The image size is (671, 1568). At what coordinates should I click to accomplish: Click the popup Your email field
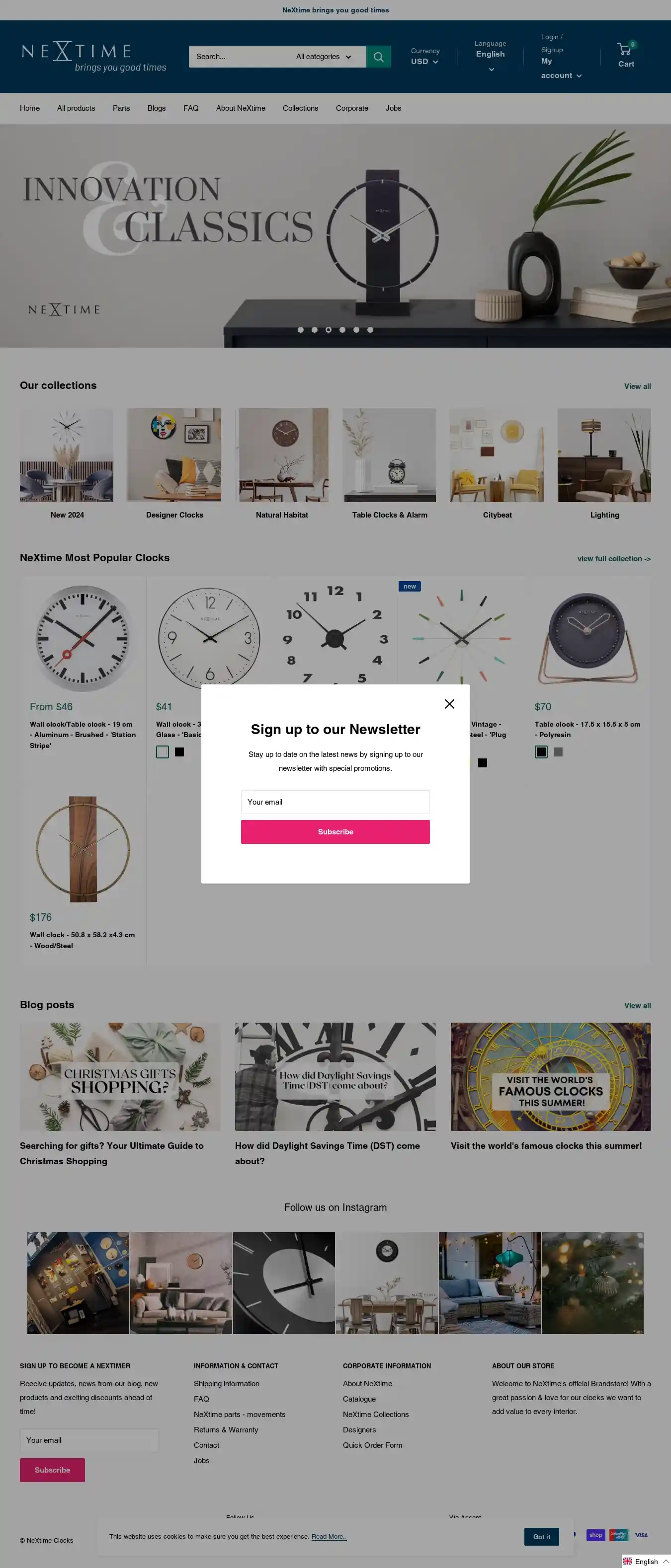pos(335,802)
